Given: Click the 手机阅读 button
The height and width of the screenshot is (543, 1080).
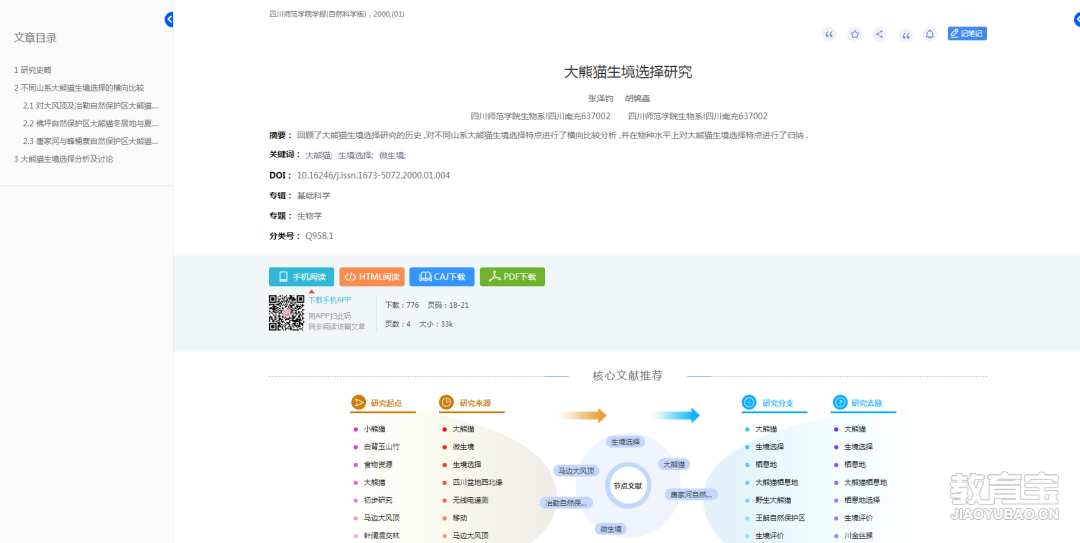Looking at the screenshot, I should point(302,277).
